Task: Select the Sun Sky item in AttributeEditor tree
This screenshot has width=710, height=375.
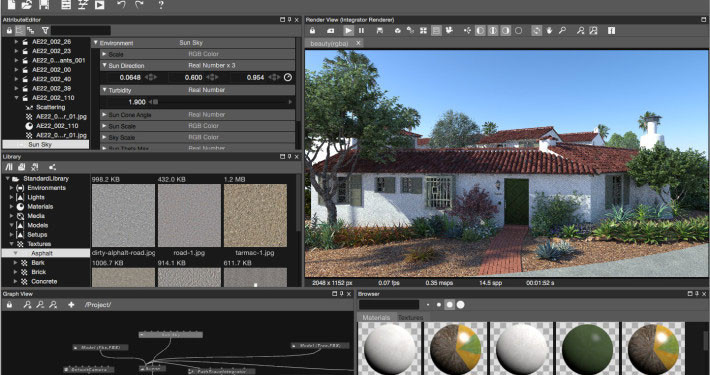Action: 46,144
